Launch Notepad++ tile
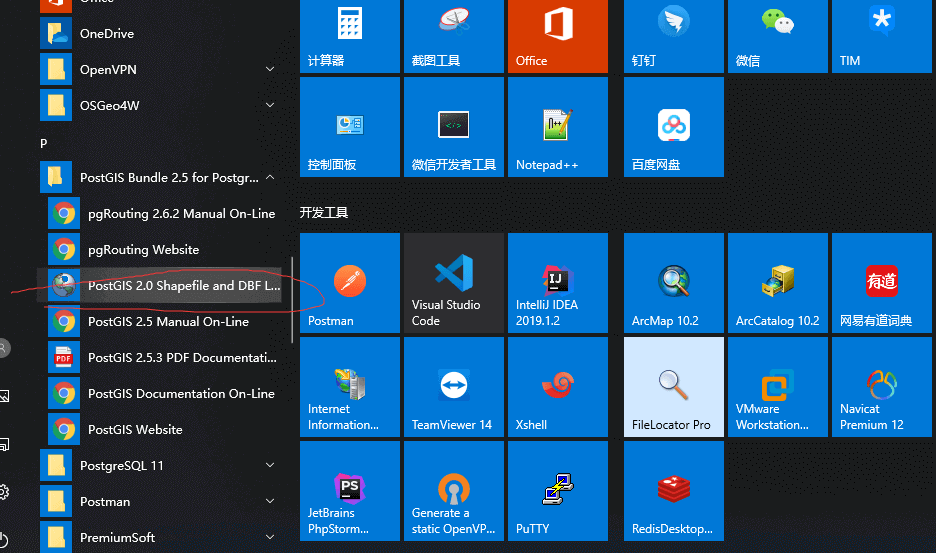936x553 pixels. tap(557, 127)
